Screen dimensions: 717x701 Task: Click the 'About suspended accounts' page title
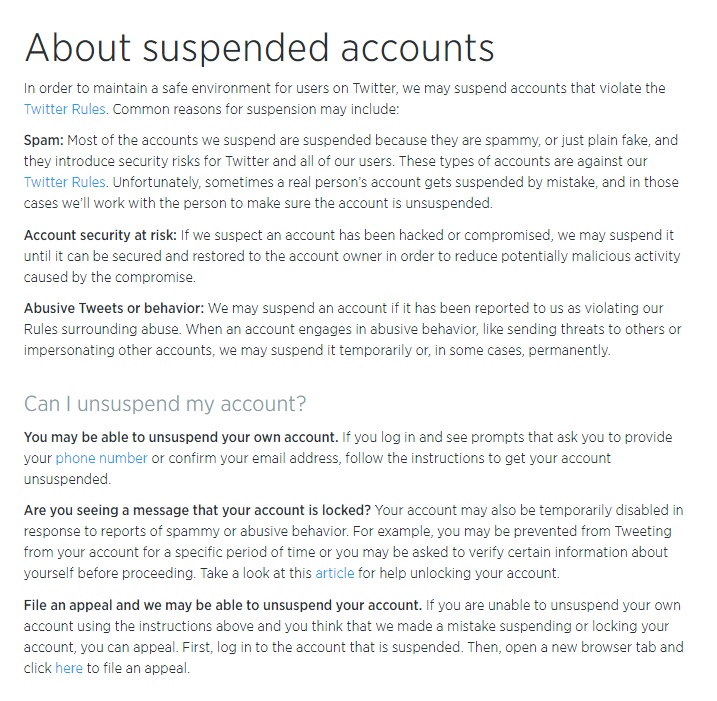[259, 47]
